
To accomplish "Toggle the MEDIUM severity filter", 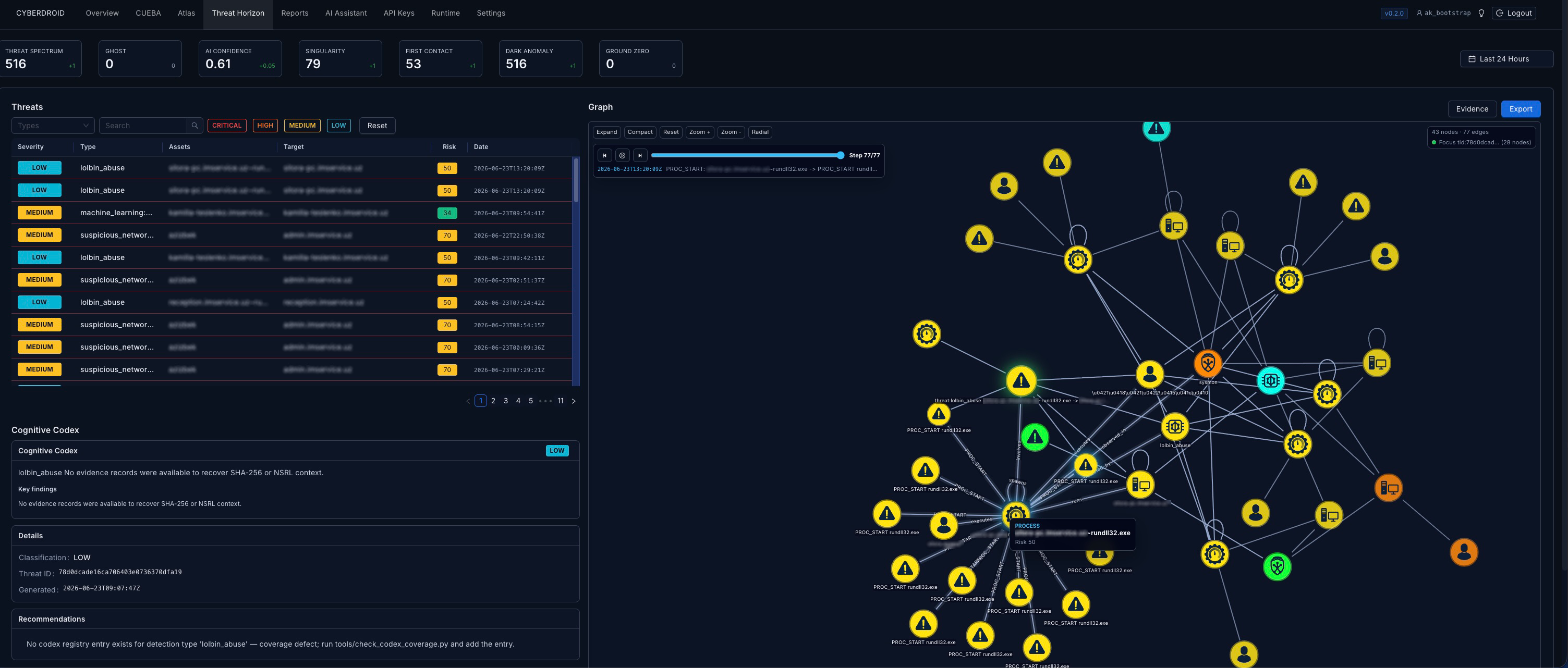I will [x=302, y=126].
